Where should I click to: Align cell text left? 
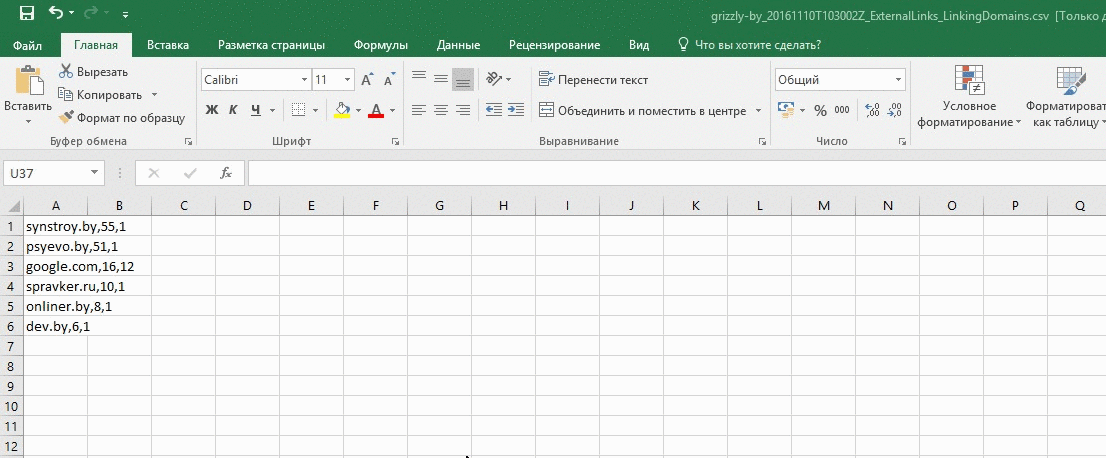[x=419, y=110]
